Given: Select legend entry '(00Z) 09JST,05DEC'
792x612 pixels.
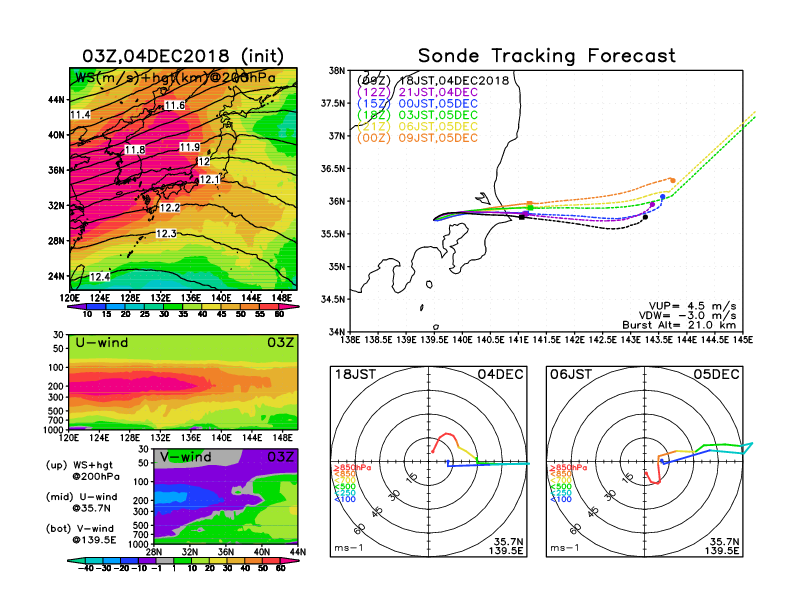Looking at the screenshot, I should coord(417,138).
